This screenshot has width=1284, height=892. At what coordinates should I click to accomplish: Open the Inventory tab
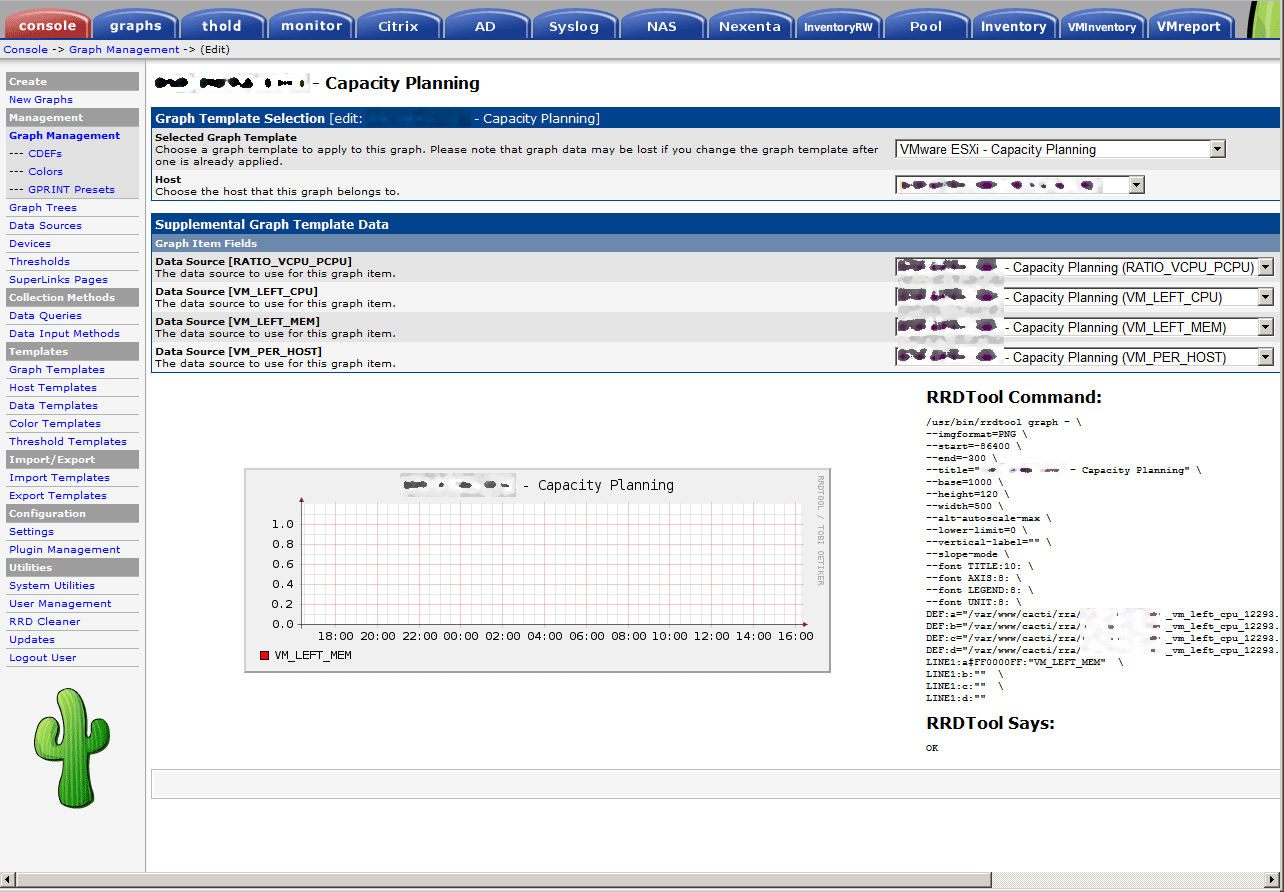tap(1014, 26)
